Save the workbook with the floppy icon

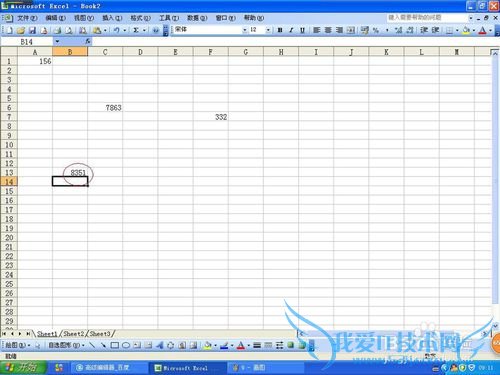(x=32, y=30)
